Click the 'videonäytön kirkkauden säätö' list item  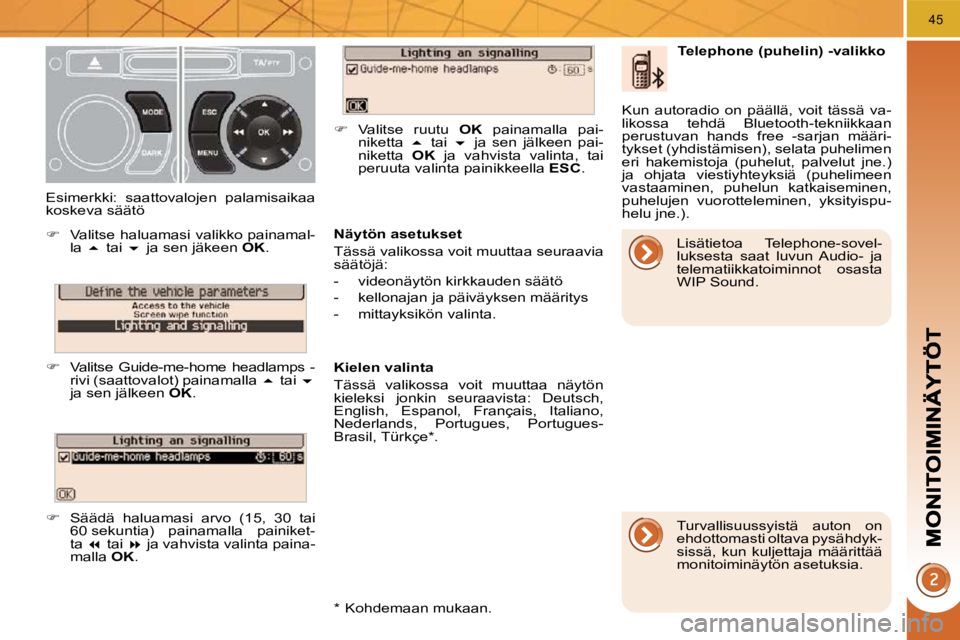coord(460,281)
